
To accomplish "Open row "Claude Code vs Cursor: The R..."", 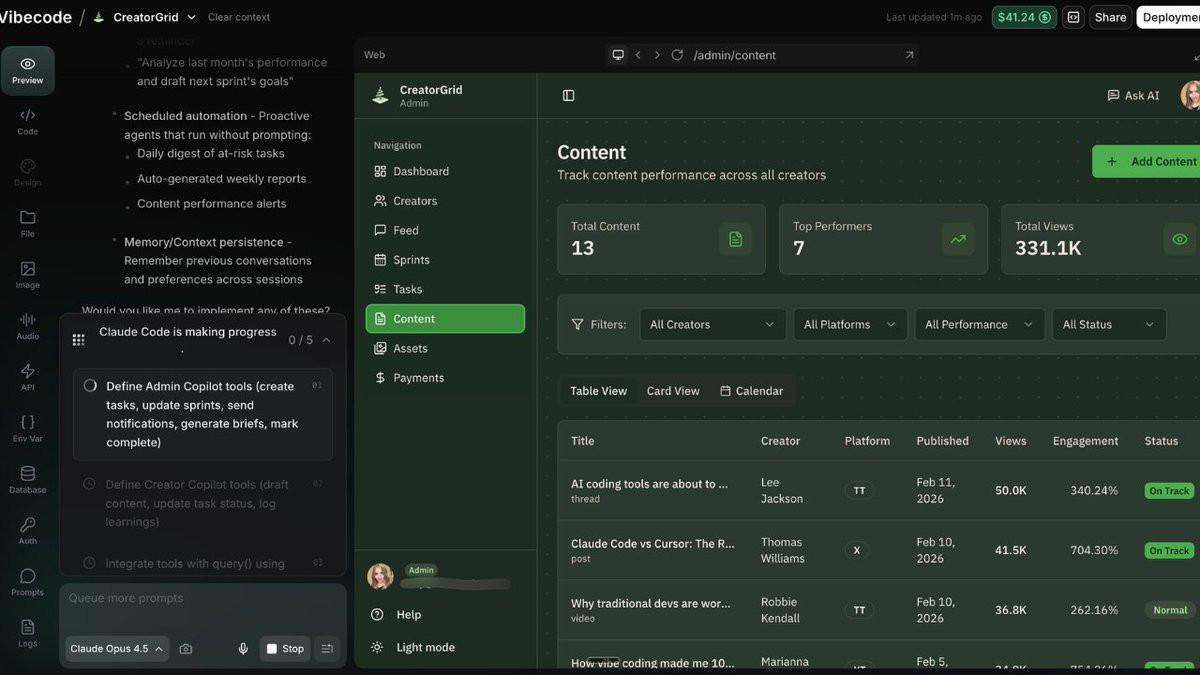I will [x=879, y=550].
